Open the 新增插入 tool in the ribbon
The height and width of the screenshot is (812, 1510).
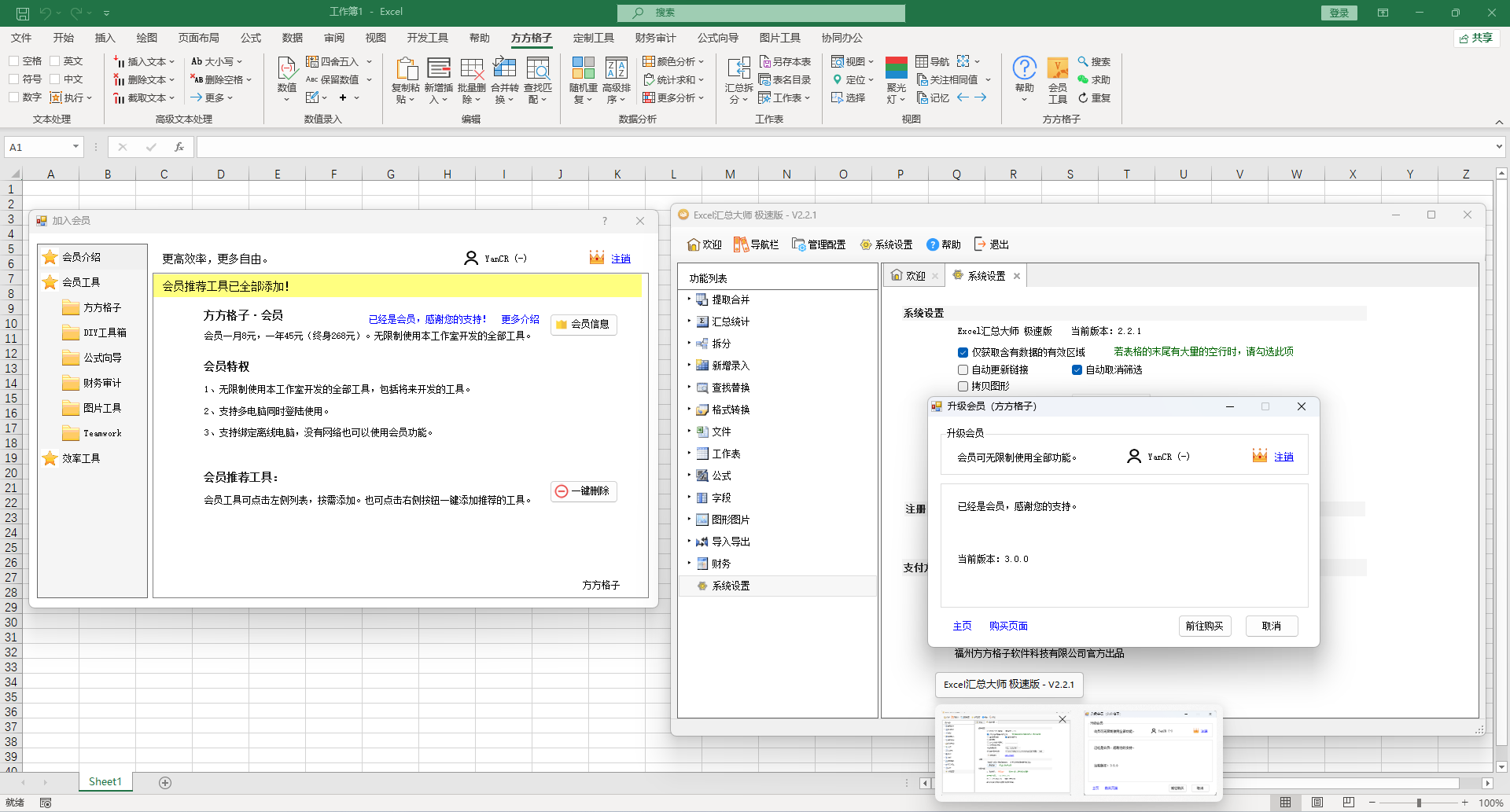(x=438, y=80)
